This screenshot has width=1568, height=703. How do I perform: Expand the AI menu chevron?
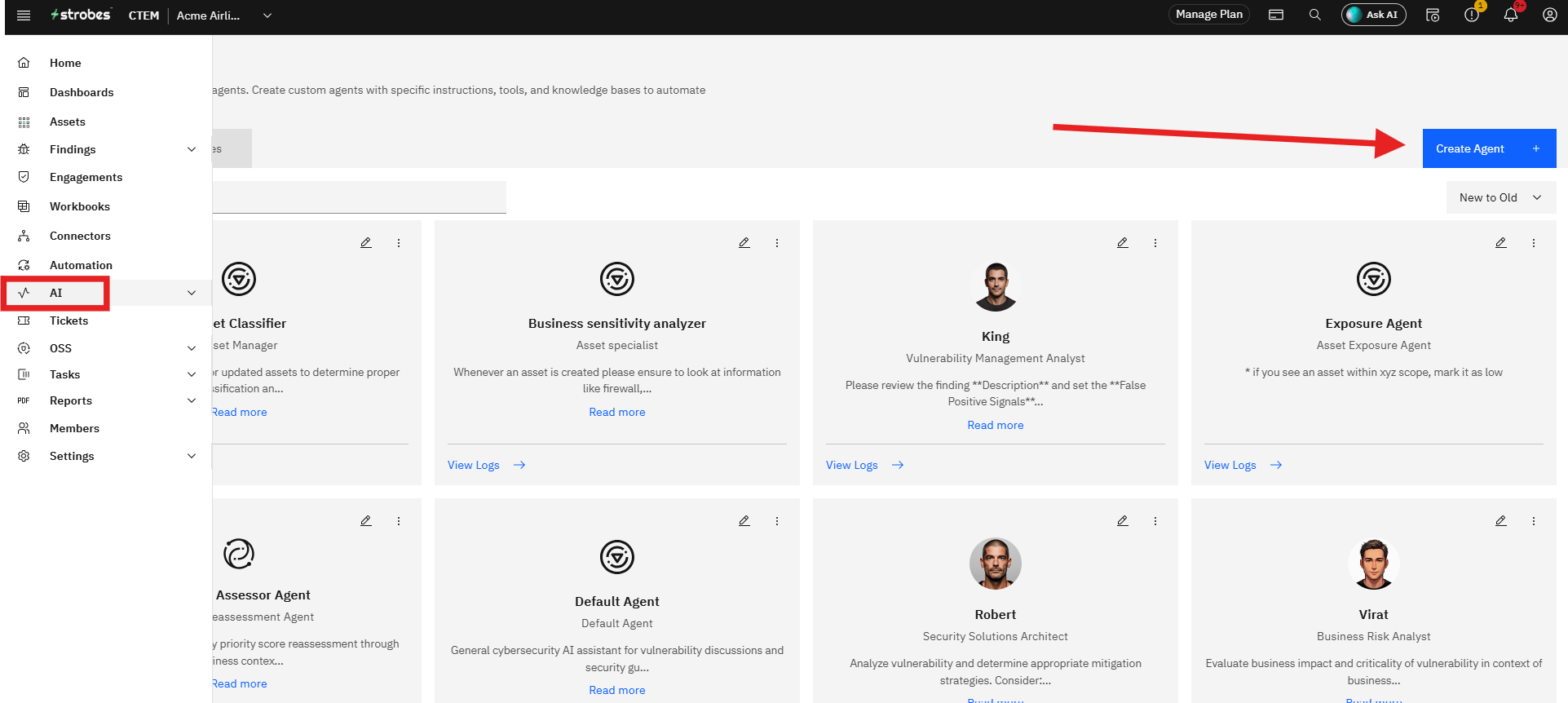192,293
